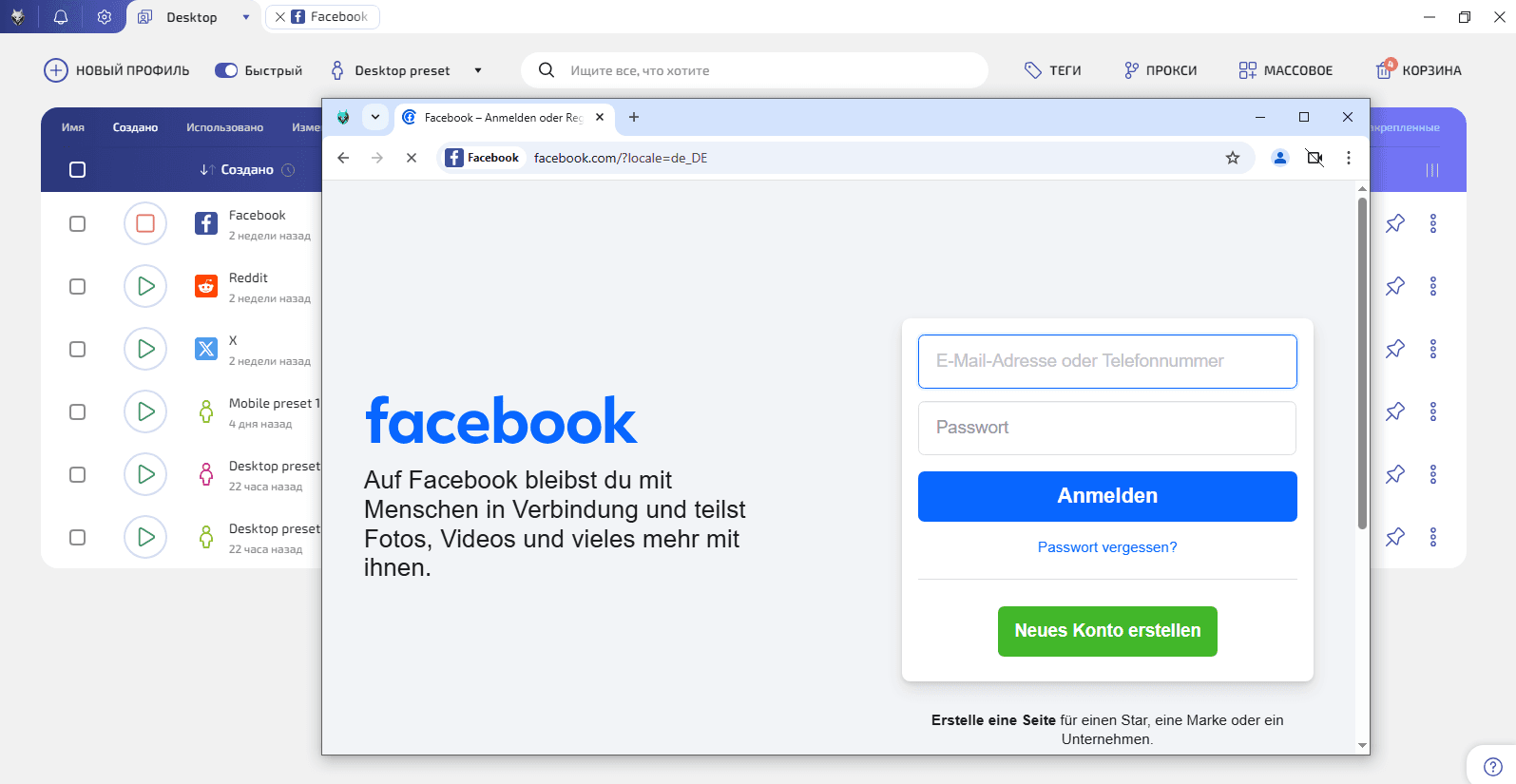Expand the Desktop preset dropdown arrow
This screenshot has height=784, width=1516.
click(x=478, y=70)
